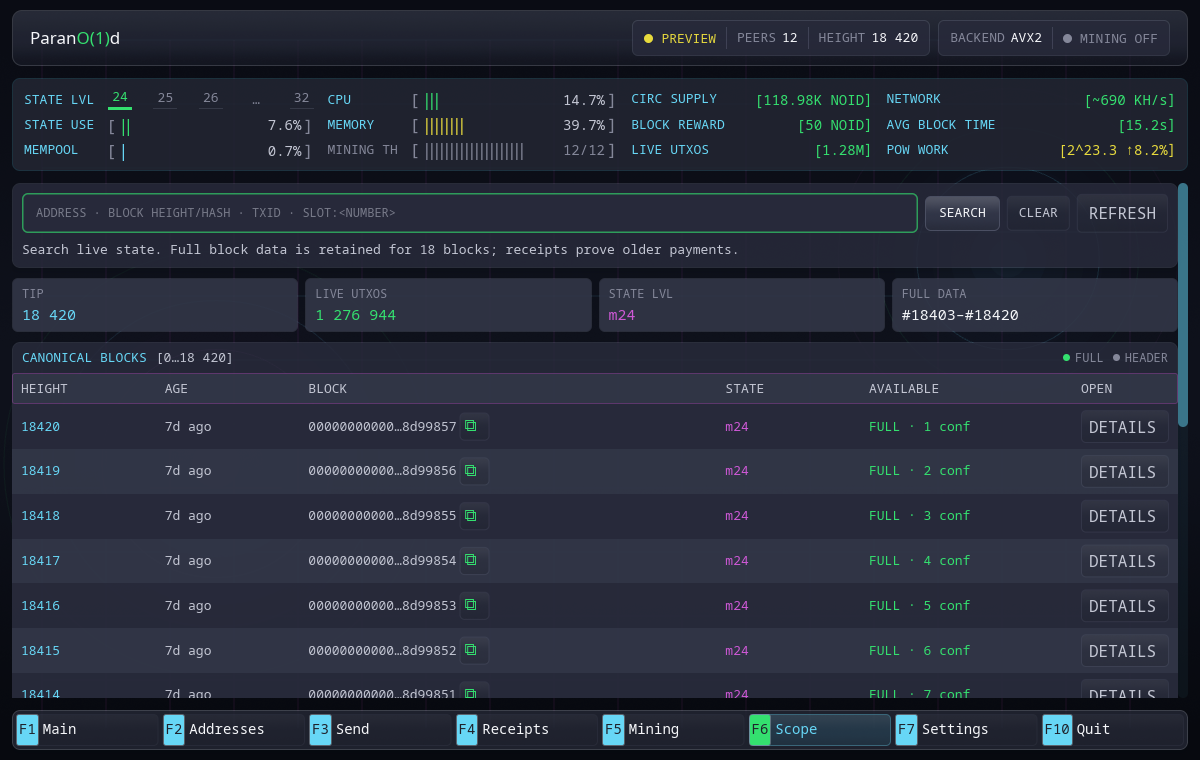This screenshot has width=1200, height=760.
Task: Click the CPU usage bar
Action: (x=514, y=100)
